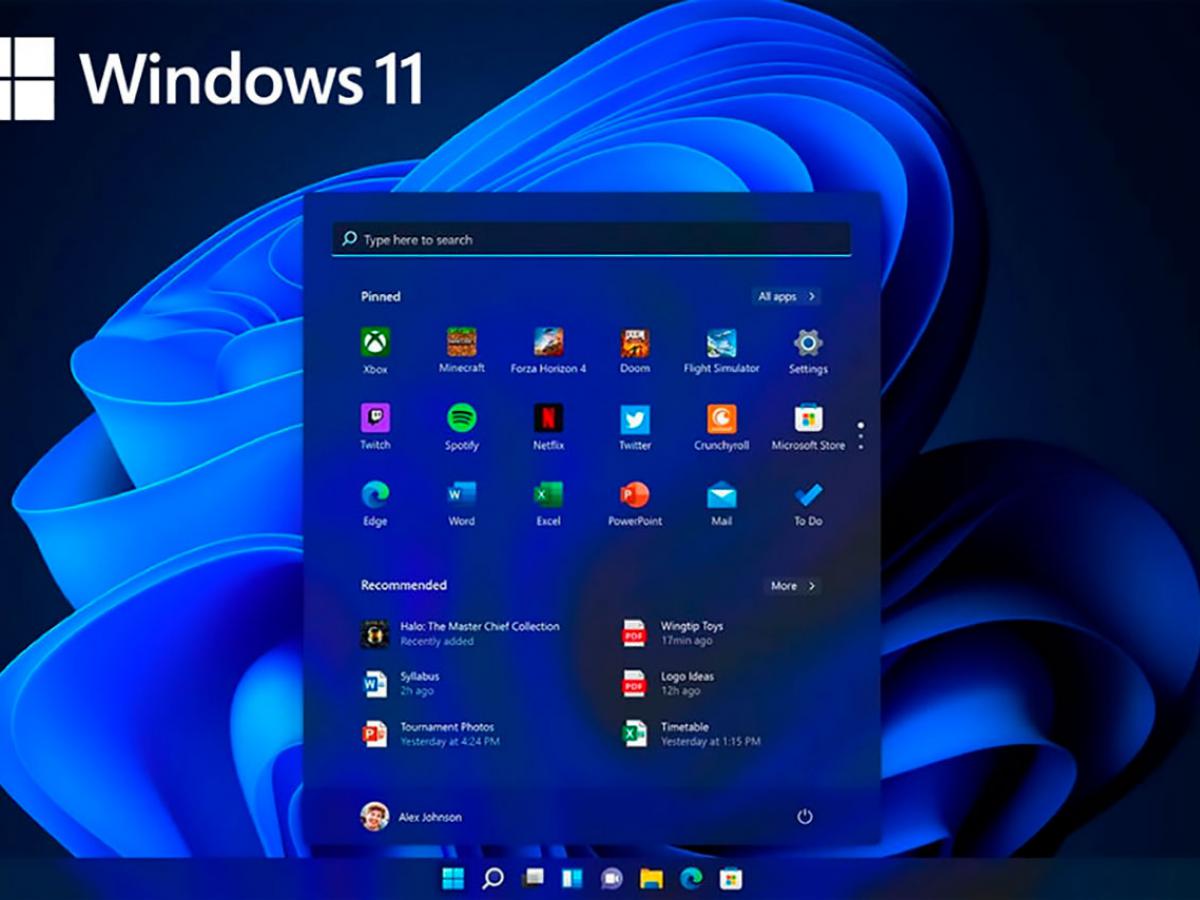Screen dimensions: 1200x900
Task: Launch Minecraft from pinned apps
Action: point(461,343)
